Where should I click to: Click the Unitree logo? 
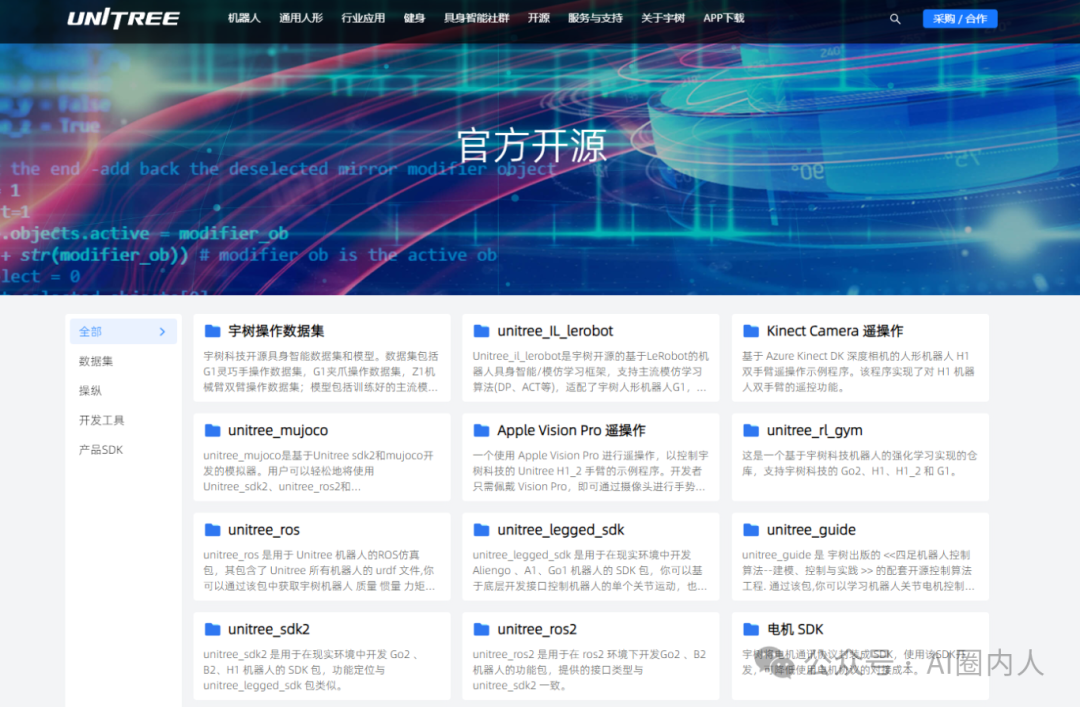123,19
